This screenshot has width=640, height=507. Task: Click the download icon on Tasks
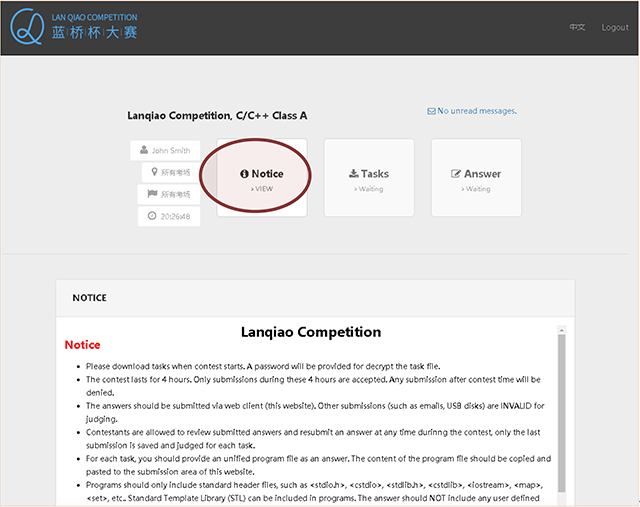pyautogui.click(x=355, y=174)
